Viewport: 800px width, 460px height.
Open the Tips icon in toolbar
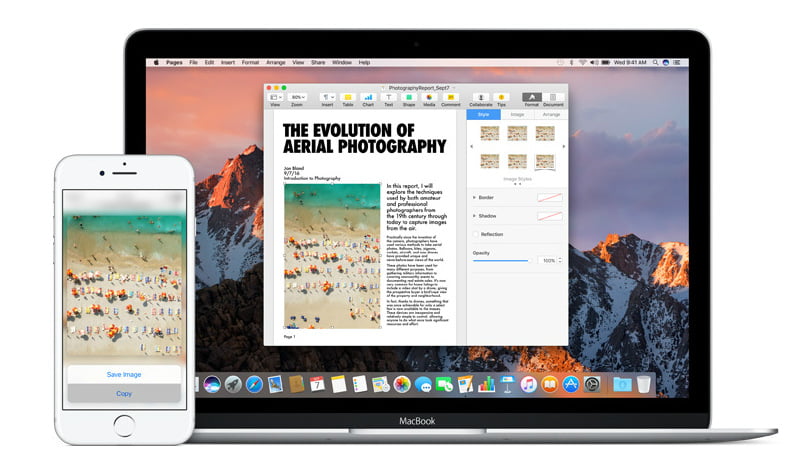pos(501,98)
